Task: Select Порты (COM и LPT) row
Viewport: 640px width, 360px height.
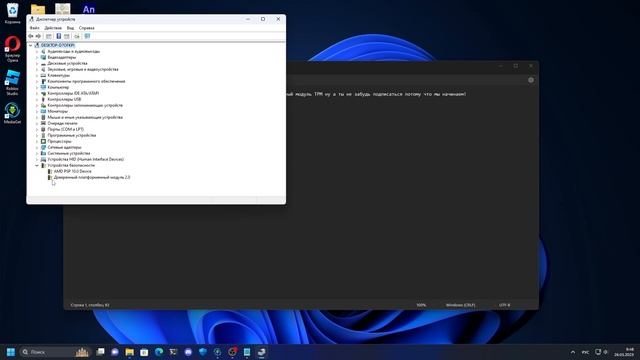Action: pyautogui.click(x=65, y=129)
